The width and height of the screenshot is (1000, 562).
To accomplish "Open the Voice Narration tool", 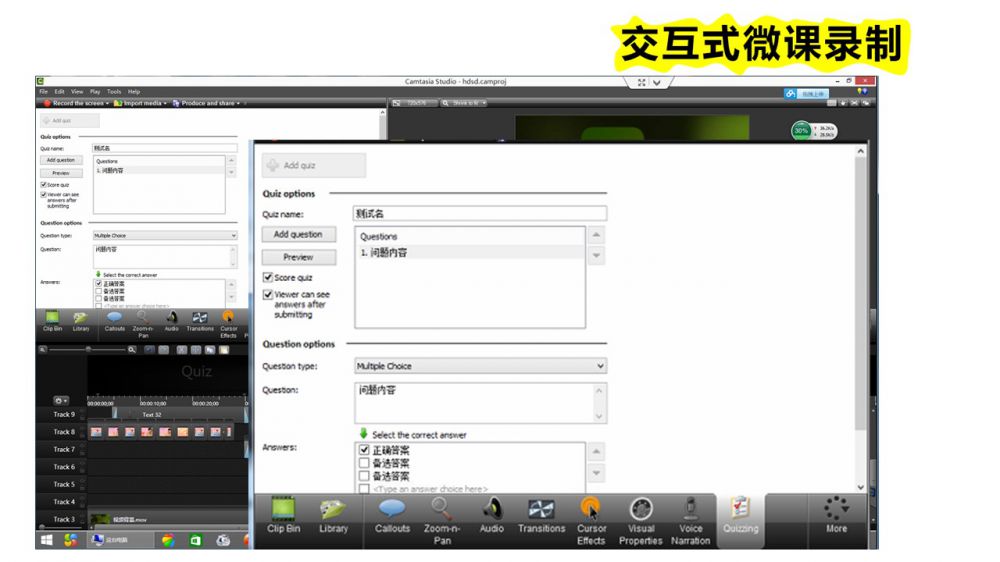I will 690,520.
